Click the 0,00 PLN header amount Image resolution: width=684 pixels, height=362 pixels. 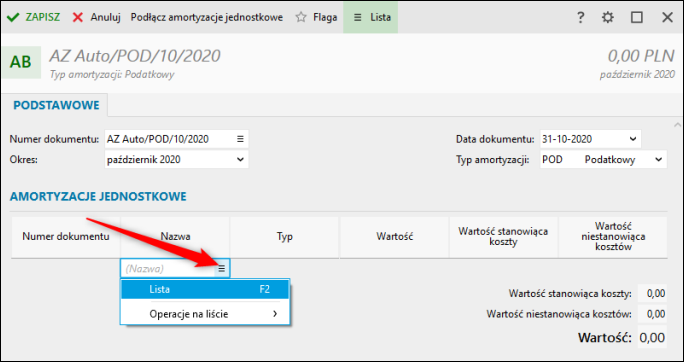[x=641, y=56]
